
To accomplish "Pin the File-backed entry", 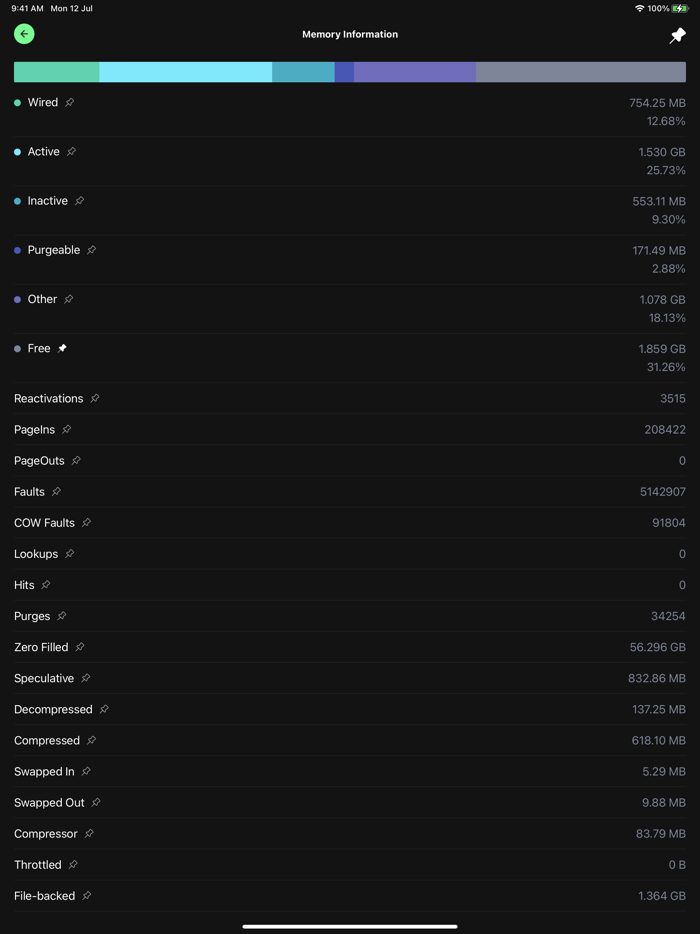I will pos(87,895).
